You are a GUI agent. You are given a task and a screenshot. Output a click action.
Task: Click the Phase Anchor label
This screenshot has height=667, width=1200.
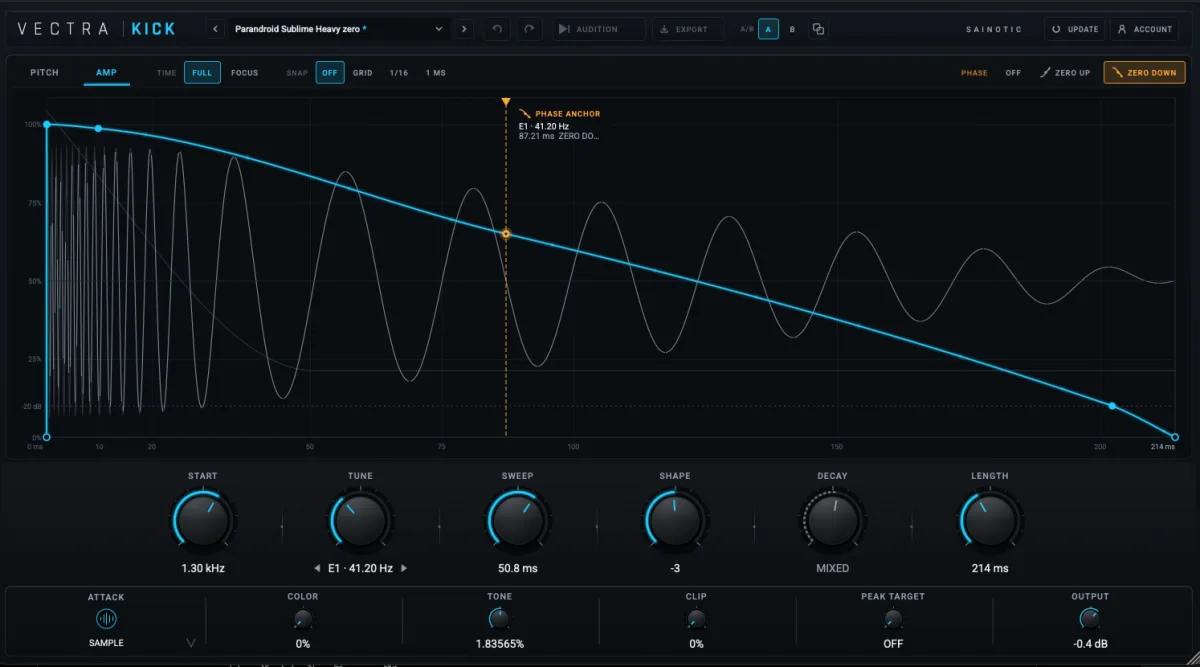(x=568, y=114)
